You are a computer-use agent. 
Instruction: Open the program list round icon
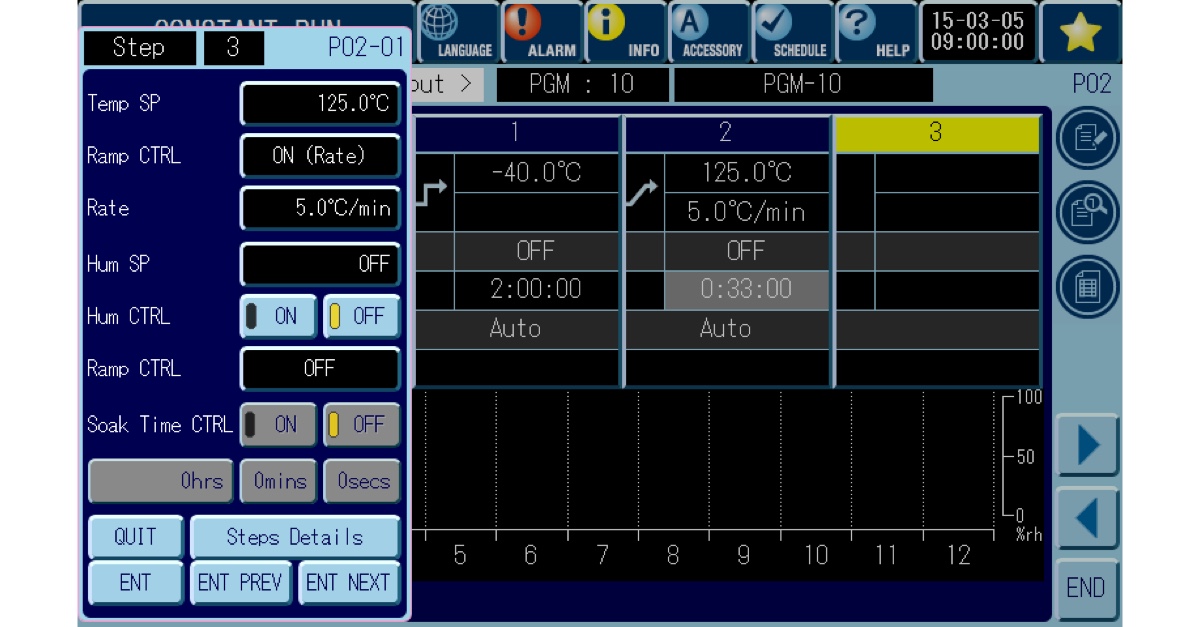(1087, 288)
